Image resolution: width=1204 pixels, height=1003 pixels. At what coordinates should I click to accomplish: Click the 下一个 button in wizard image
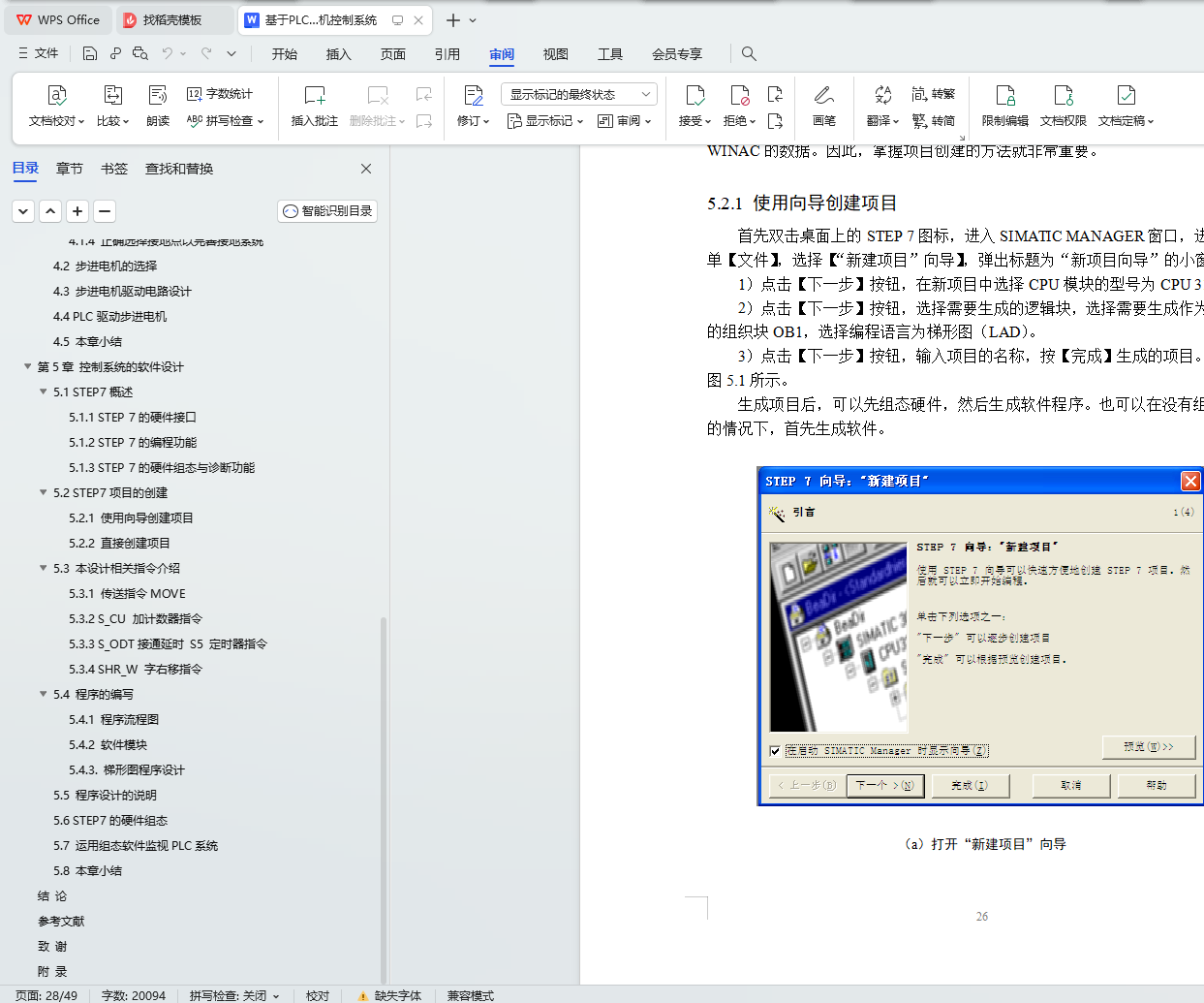point(885,785)
